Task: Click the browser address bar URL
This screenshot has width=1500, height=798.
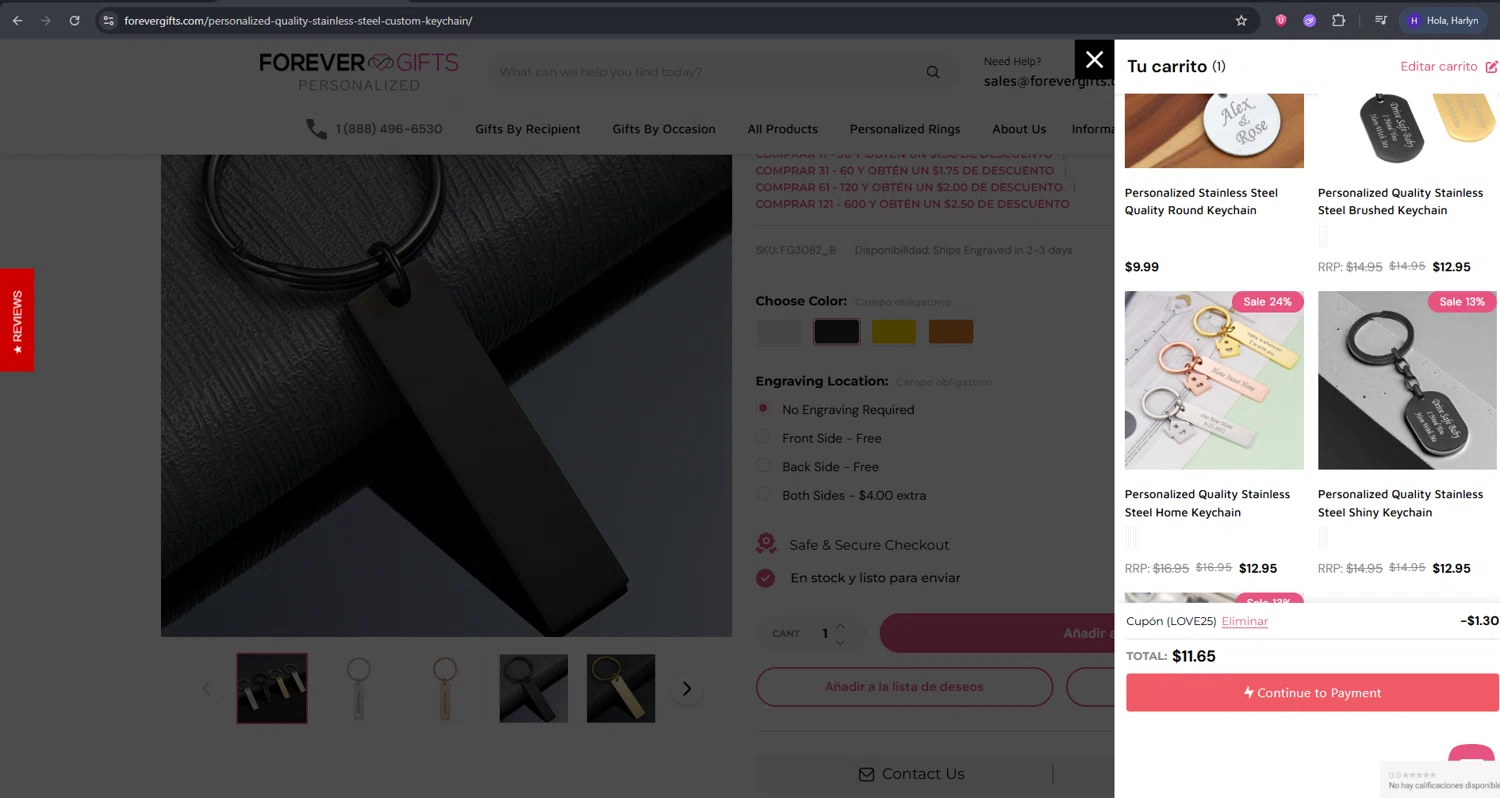Action: 298,20
